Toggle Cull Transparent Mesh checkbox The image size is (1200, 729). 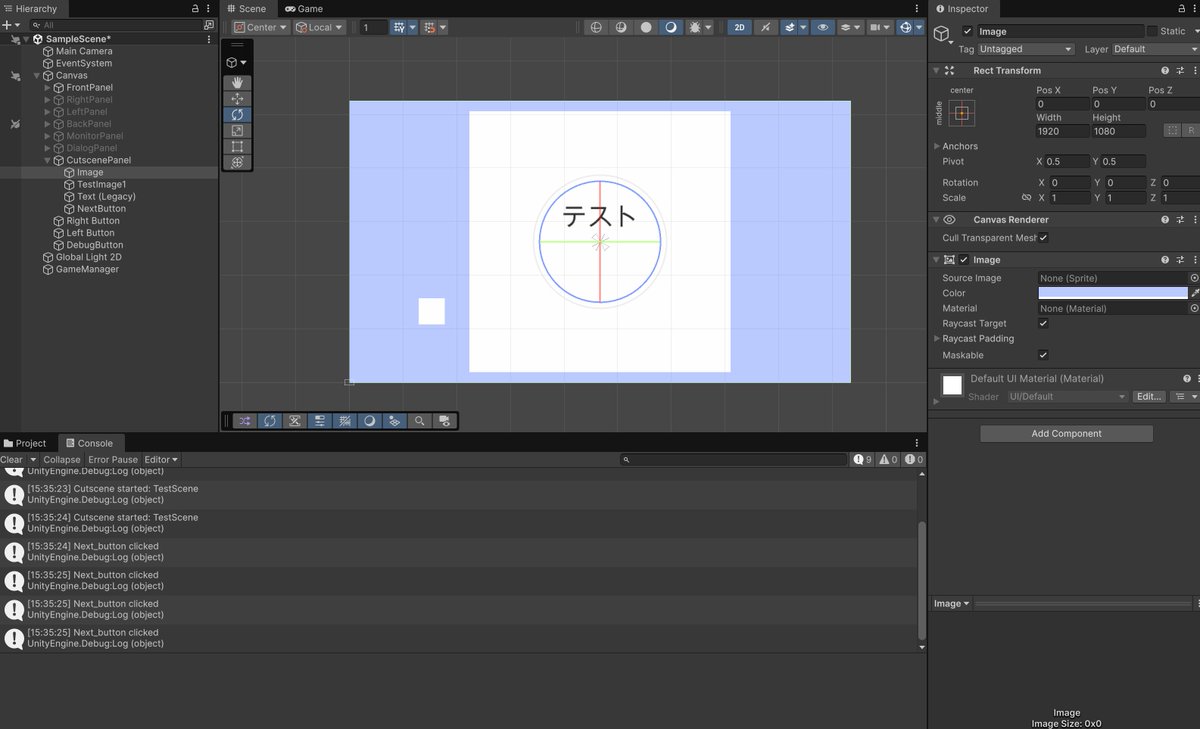tap(1043, 238)
